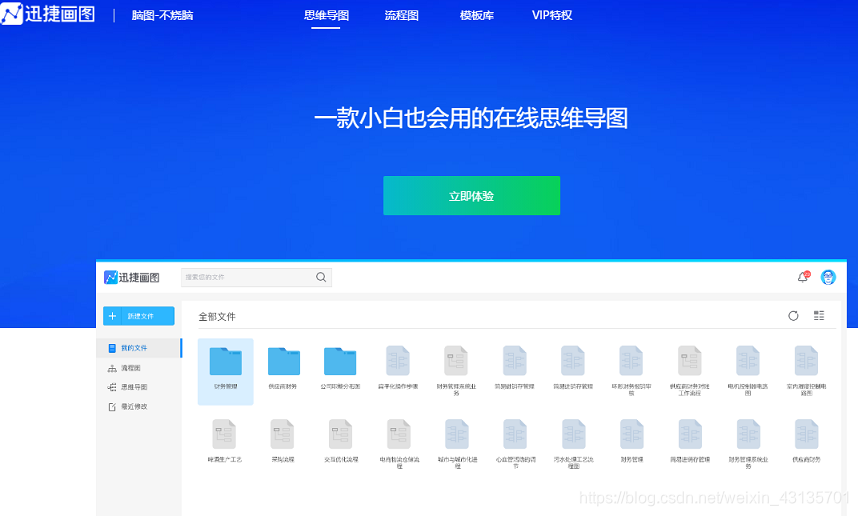The width and height of the screenshot is (858, 516).
Task: Select 思维导图 in the left sidebar
Action: pyautogui.click(x=127, y=387)
